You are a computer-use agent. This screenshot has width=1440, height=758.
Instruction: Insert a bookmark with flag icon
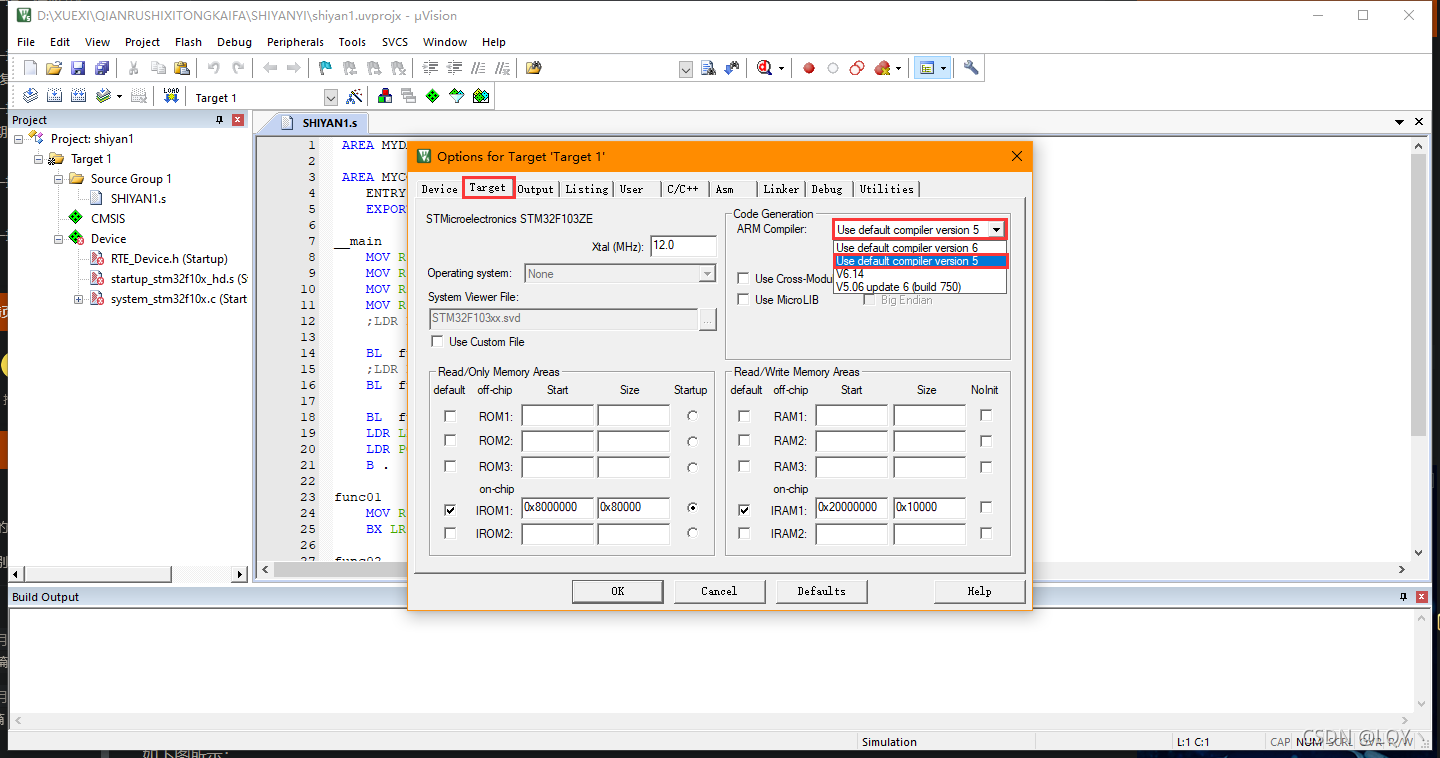pos(325,68)
